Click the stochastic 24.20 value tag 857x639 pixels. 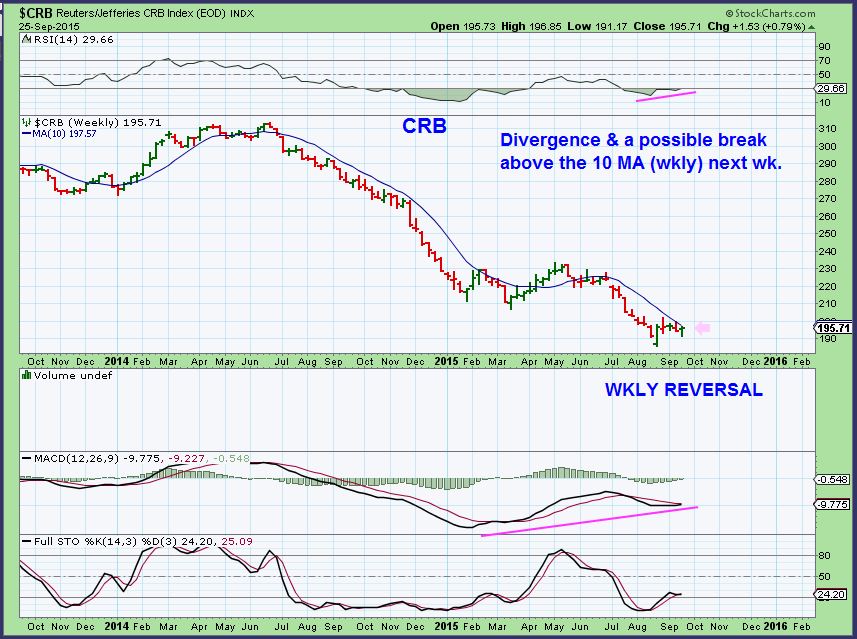(x=831, y=594)
